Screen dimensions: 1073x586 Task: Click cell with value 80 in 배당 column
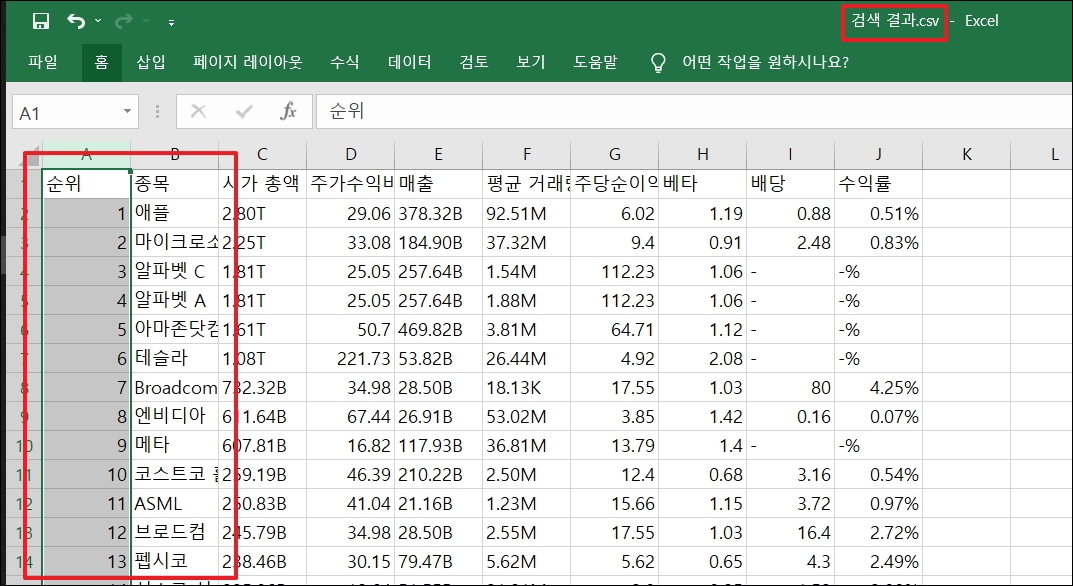pos(790,387)
